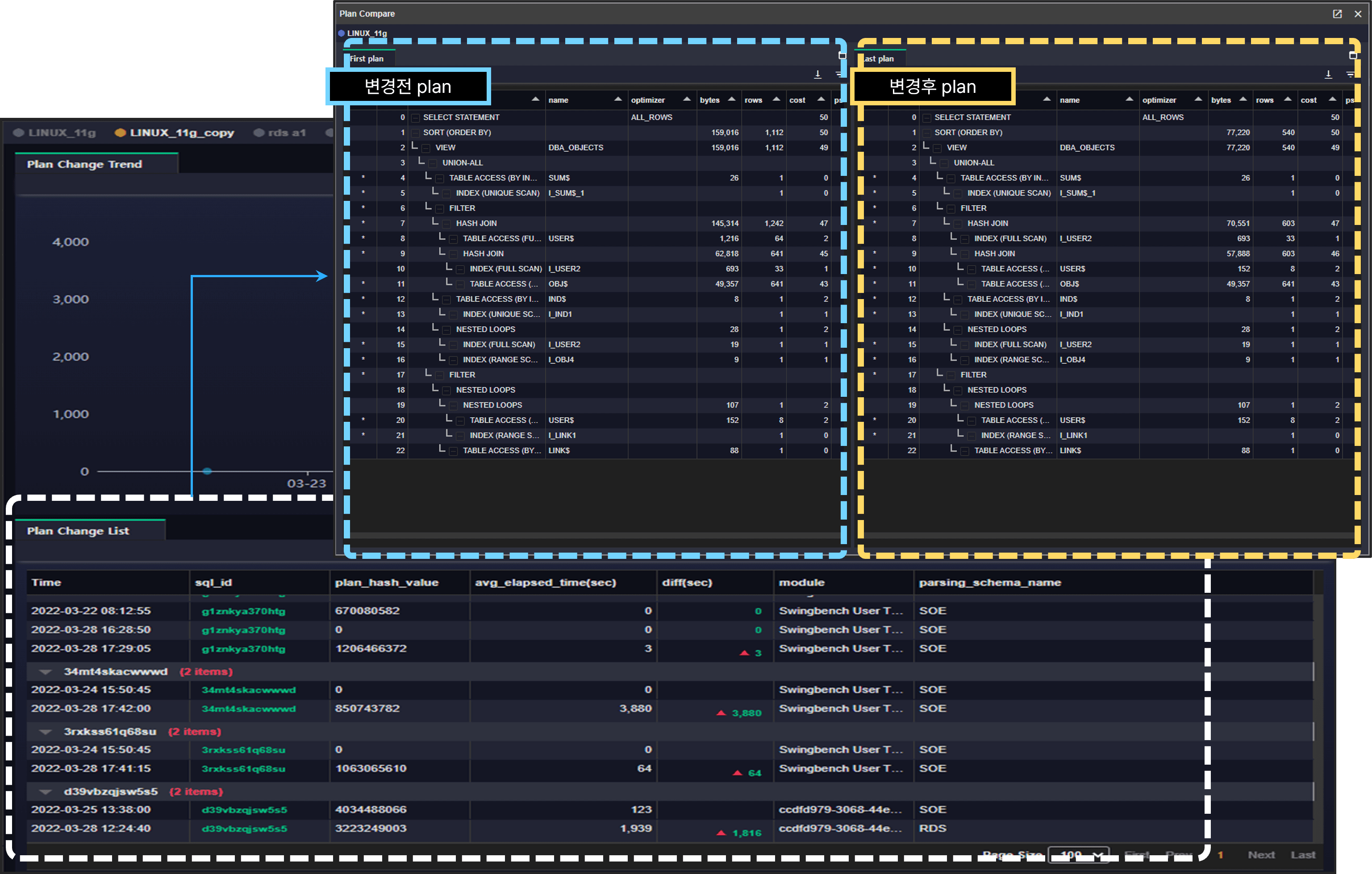Collapse the d39vbzqjsw5s5 group
The width and height of the screenshot is (1372, 874).
coord(46,791)
